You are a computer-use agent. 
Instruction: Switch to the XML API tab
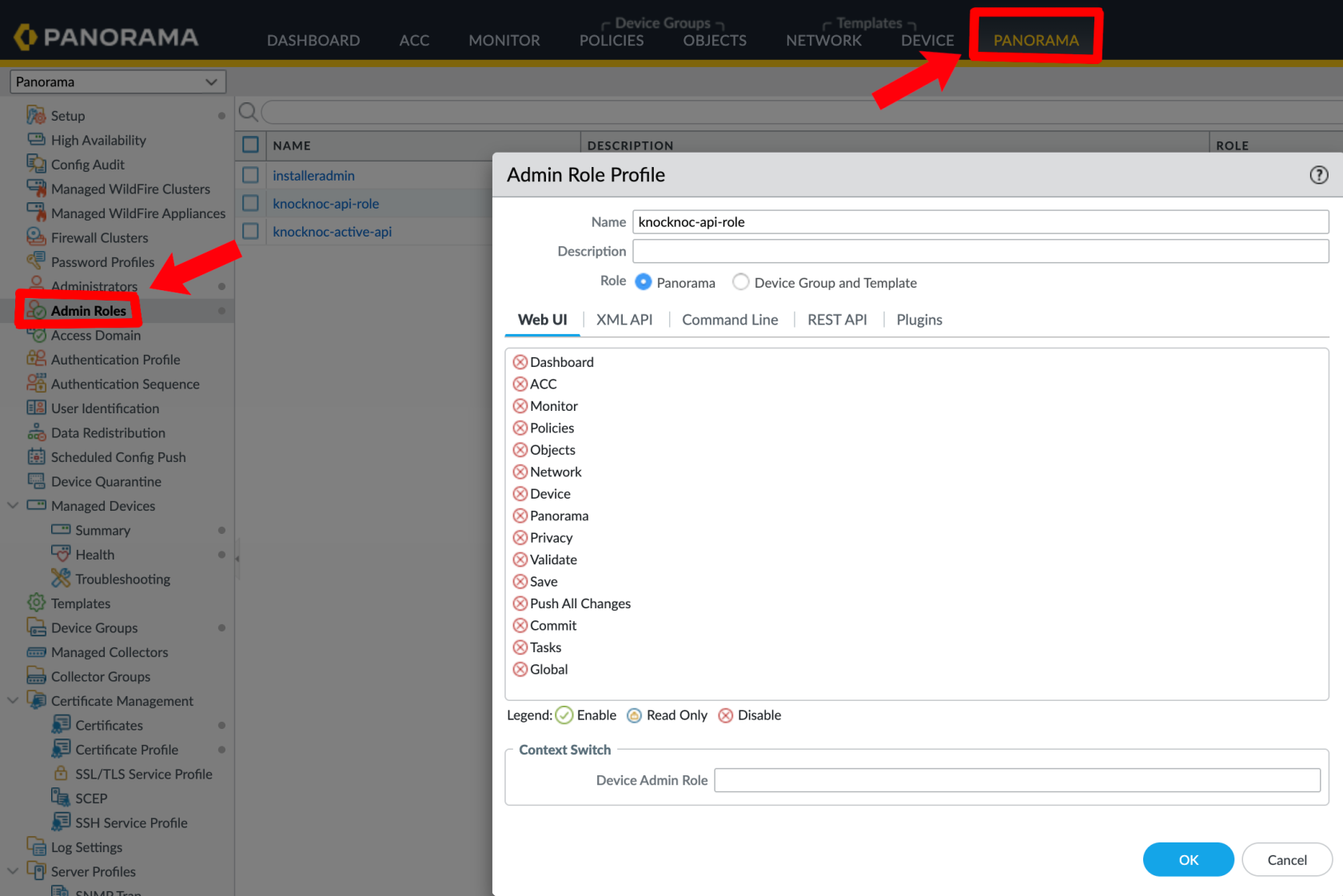[x=624, y=320]
